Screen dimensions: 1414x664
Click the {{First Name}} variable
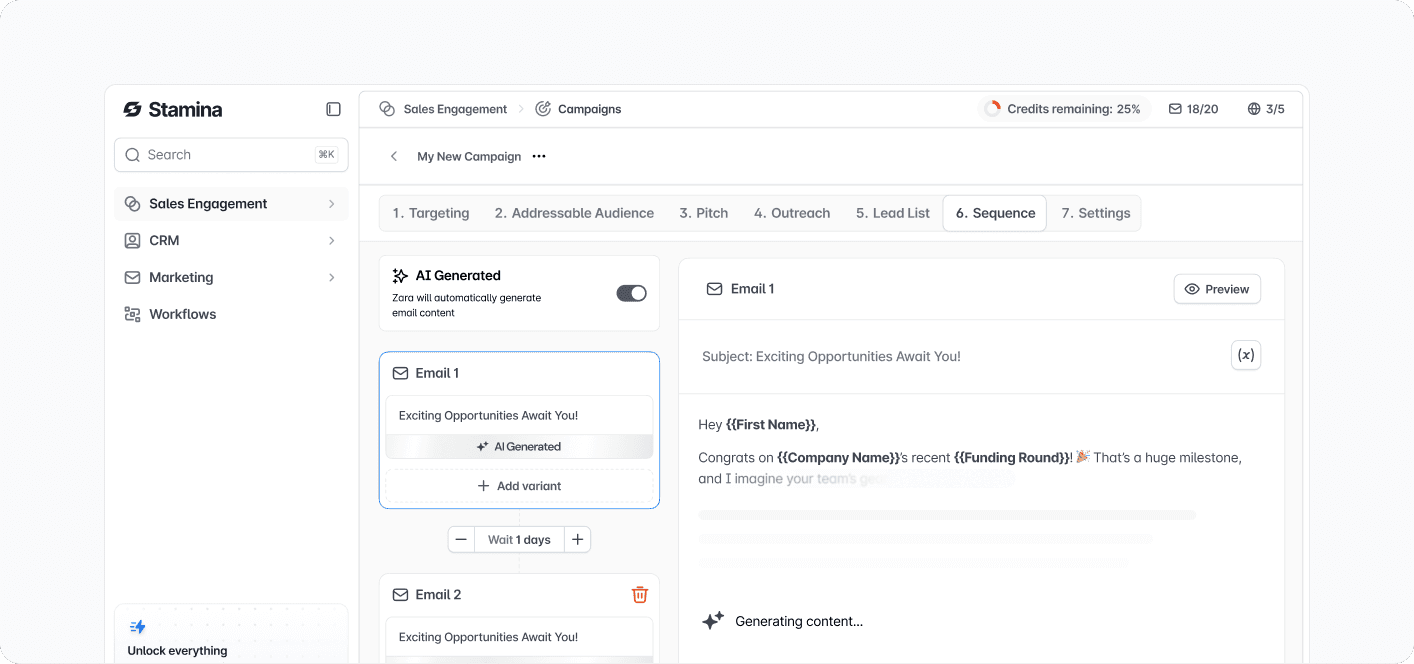771,425
